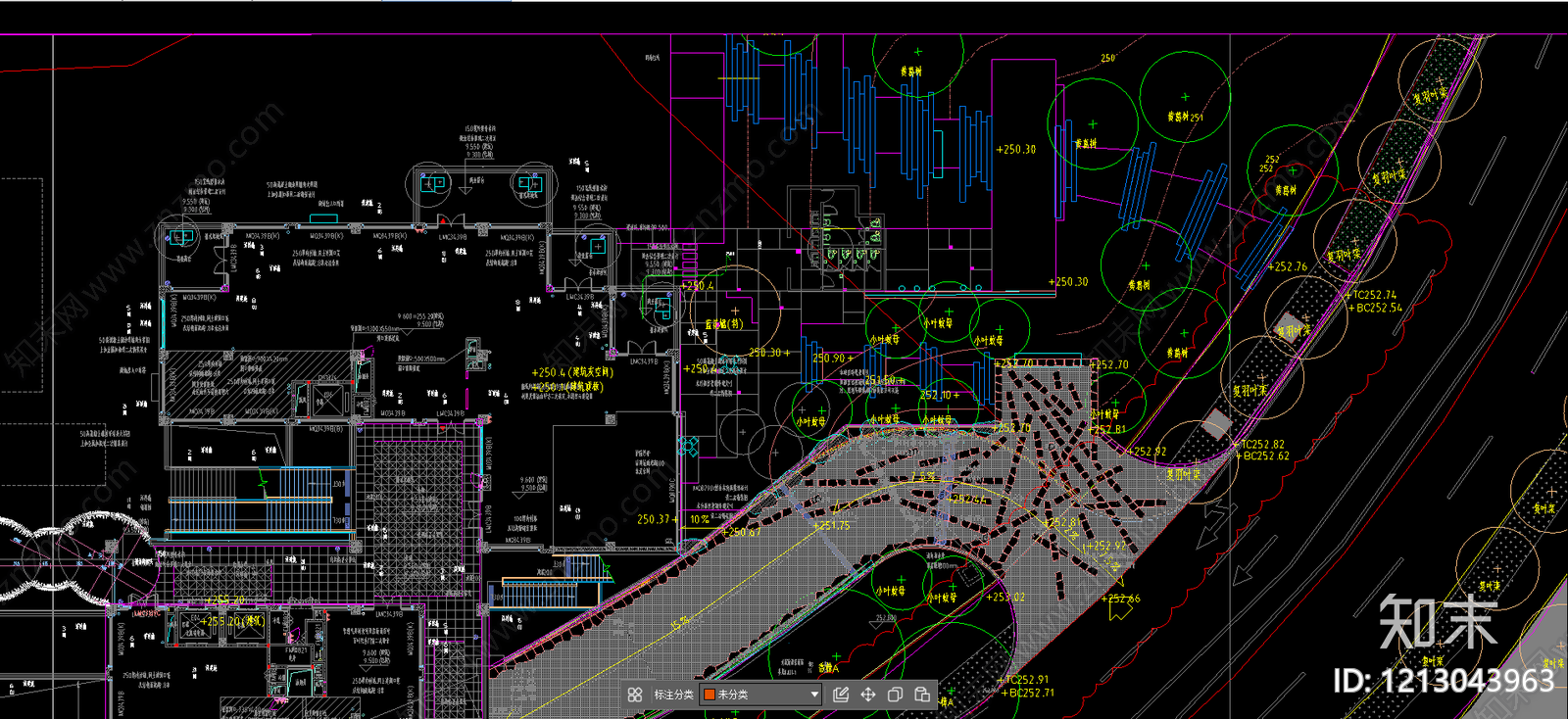Click the BC252.62 elevation label
This screenshot has width=1568, height=719.
[x=1266, y=455]
